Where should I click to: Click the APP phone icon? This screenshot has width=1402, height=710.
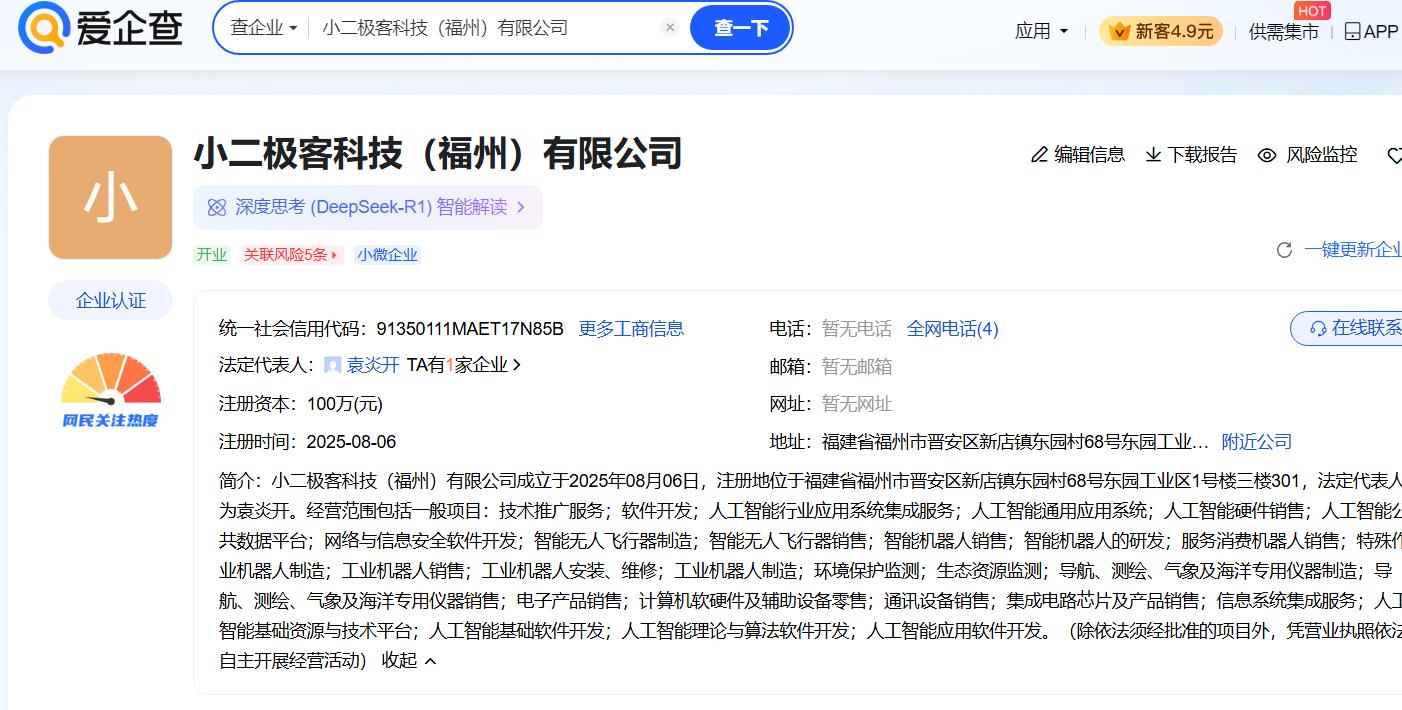(x=1352, y=32)
